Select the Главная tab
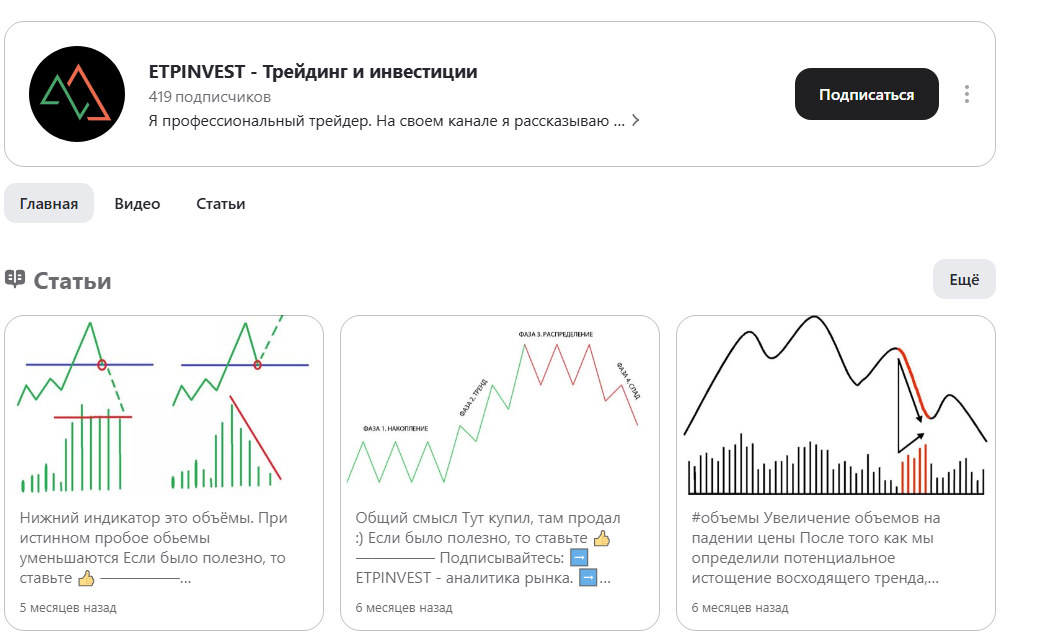Image resolution: width=1063 pixels, height=640 pixels. tap(49, 202)
